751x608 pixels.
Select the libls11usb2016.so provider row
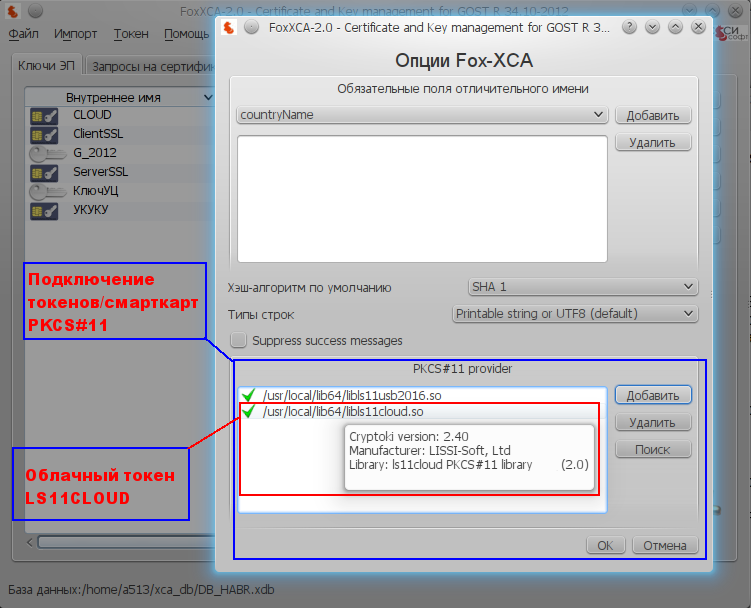click(422, 395)
